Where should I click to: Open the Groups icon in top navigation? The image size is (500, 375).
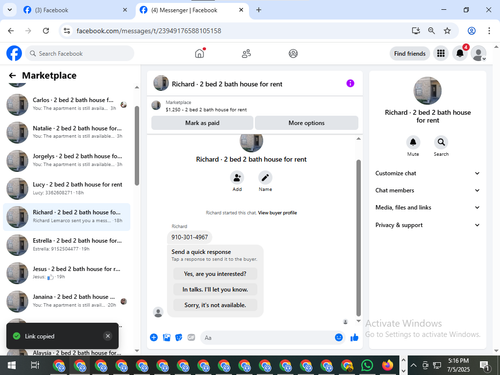[x=293, y=53]
